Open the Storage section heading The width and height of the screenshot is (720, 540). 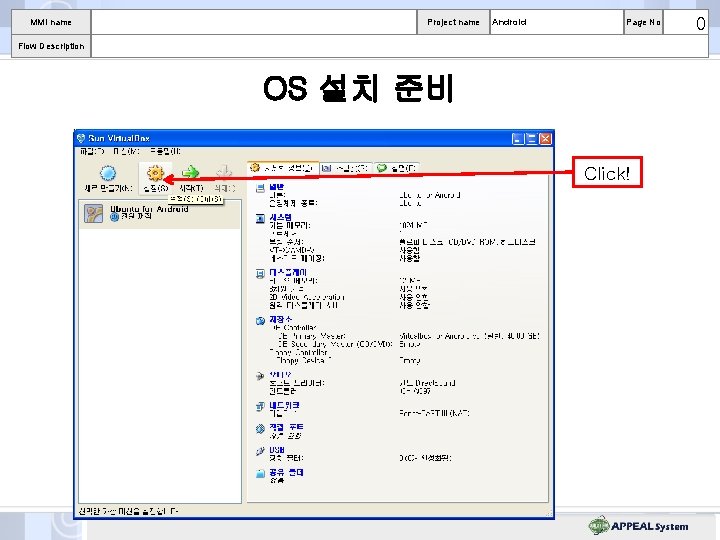click(280, 319)
